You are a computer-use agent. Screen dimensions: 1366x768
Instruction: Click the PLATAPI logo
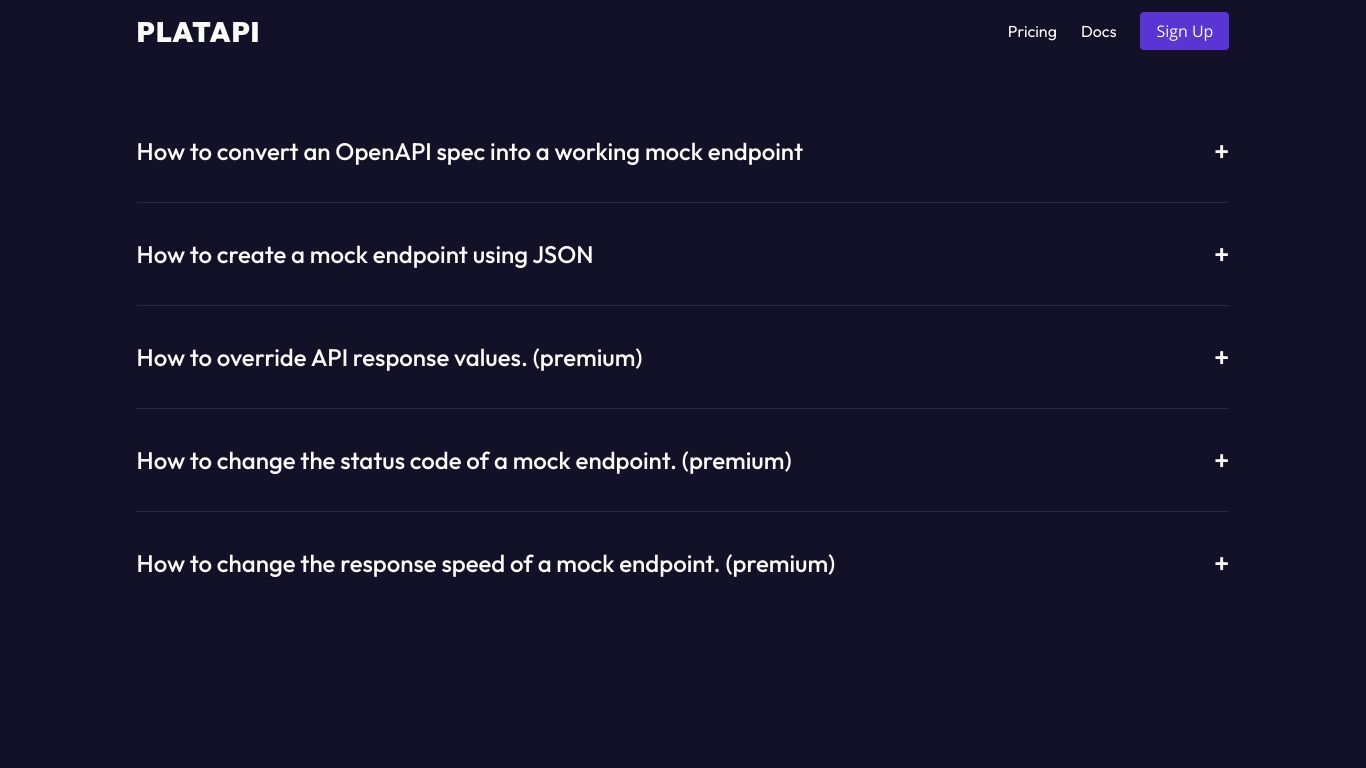point(198,32)
